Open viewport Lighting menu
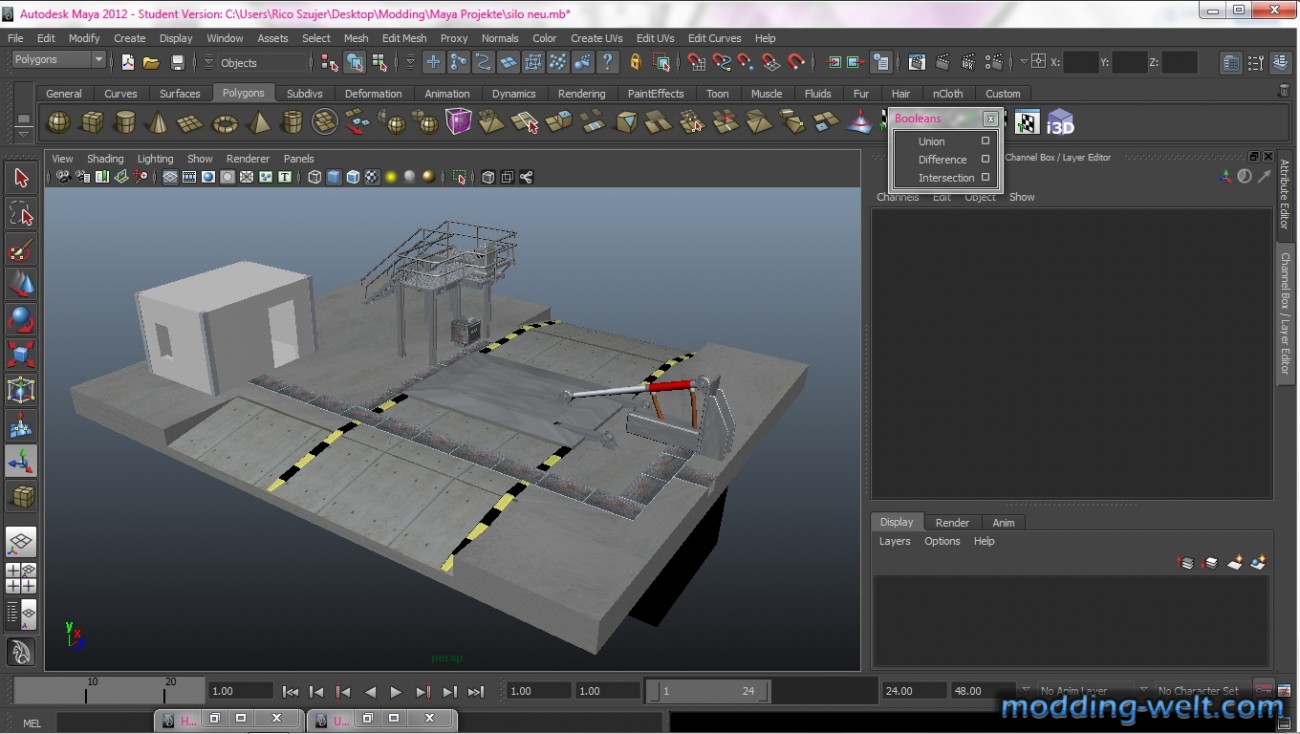This screenshot has width=1300, height=734. coord(155,158)
